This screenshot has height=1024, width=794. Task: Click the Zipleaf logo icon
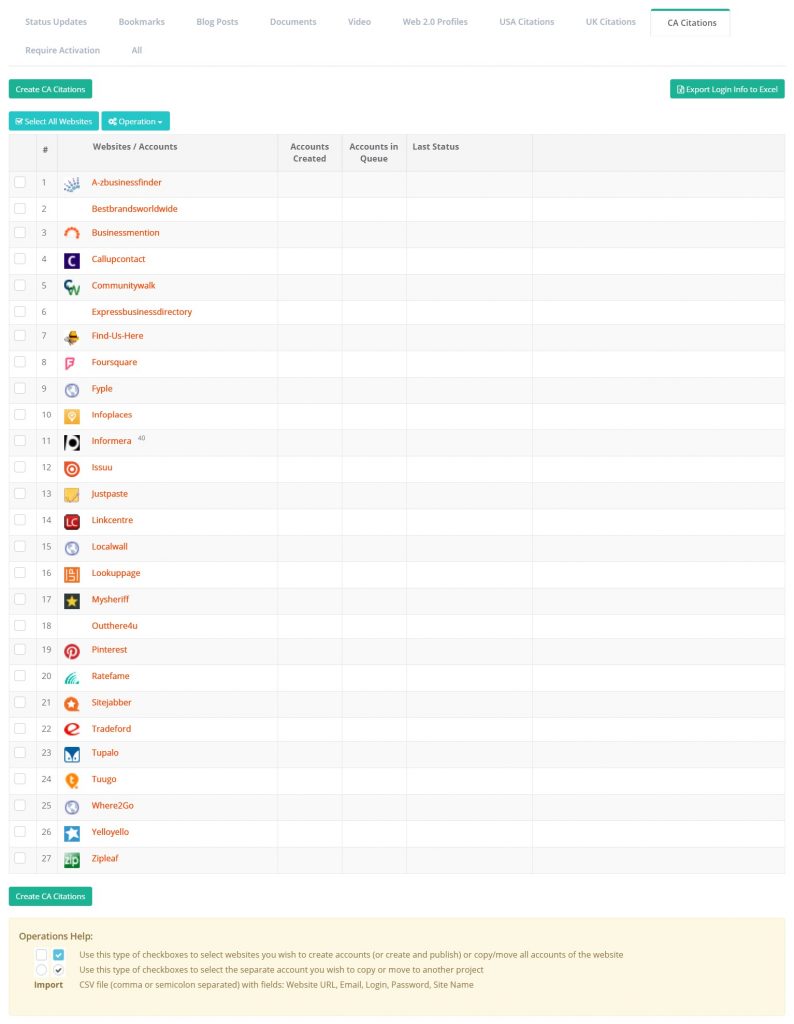coord(71,859)
